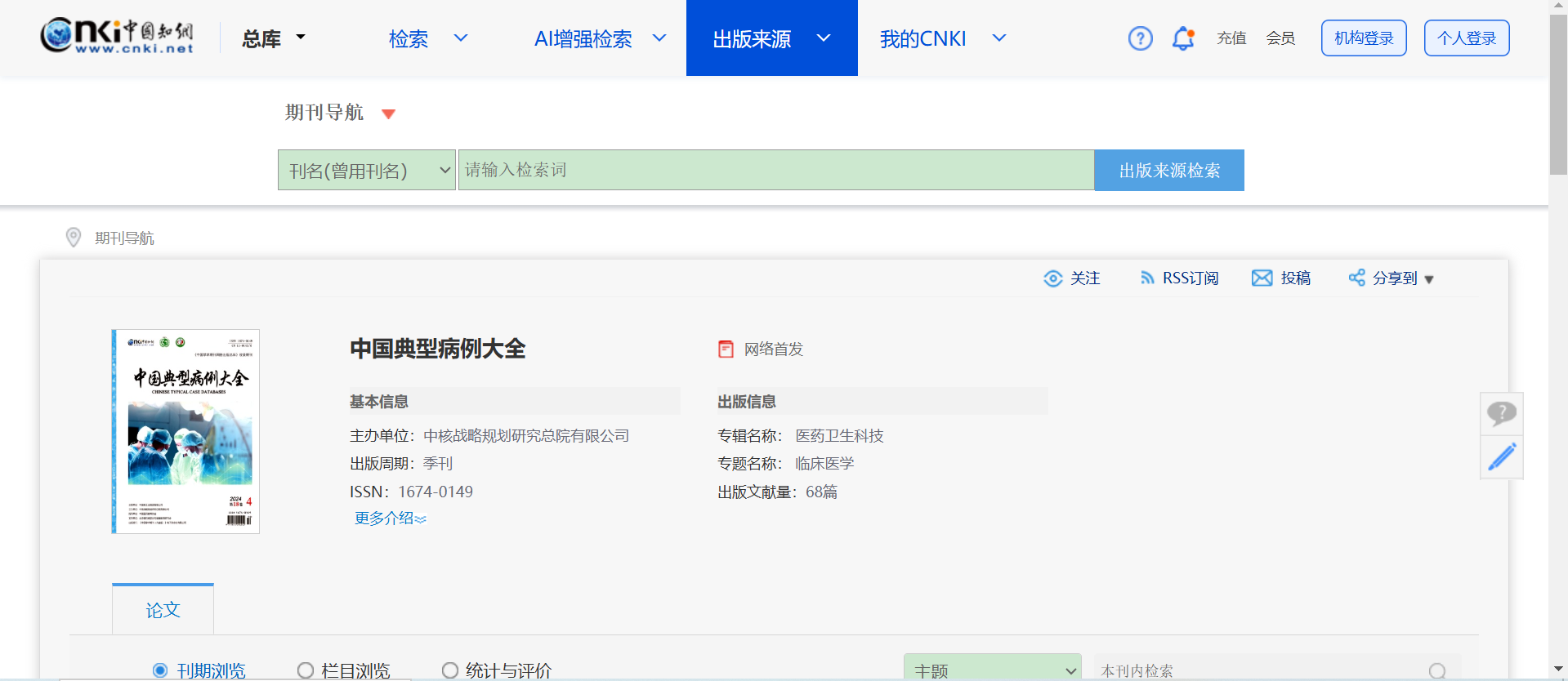Expand the 检索 menu chevron
Image resolution: width=1568 pixels, height=681 pixels.
point(461,38)
